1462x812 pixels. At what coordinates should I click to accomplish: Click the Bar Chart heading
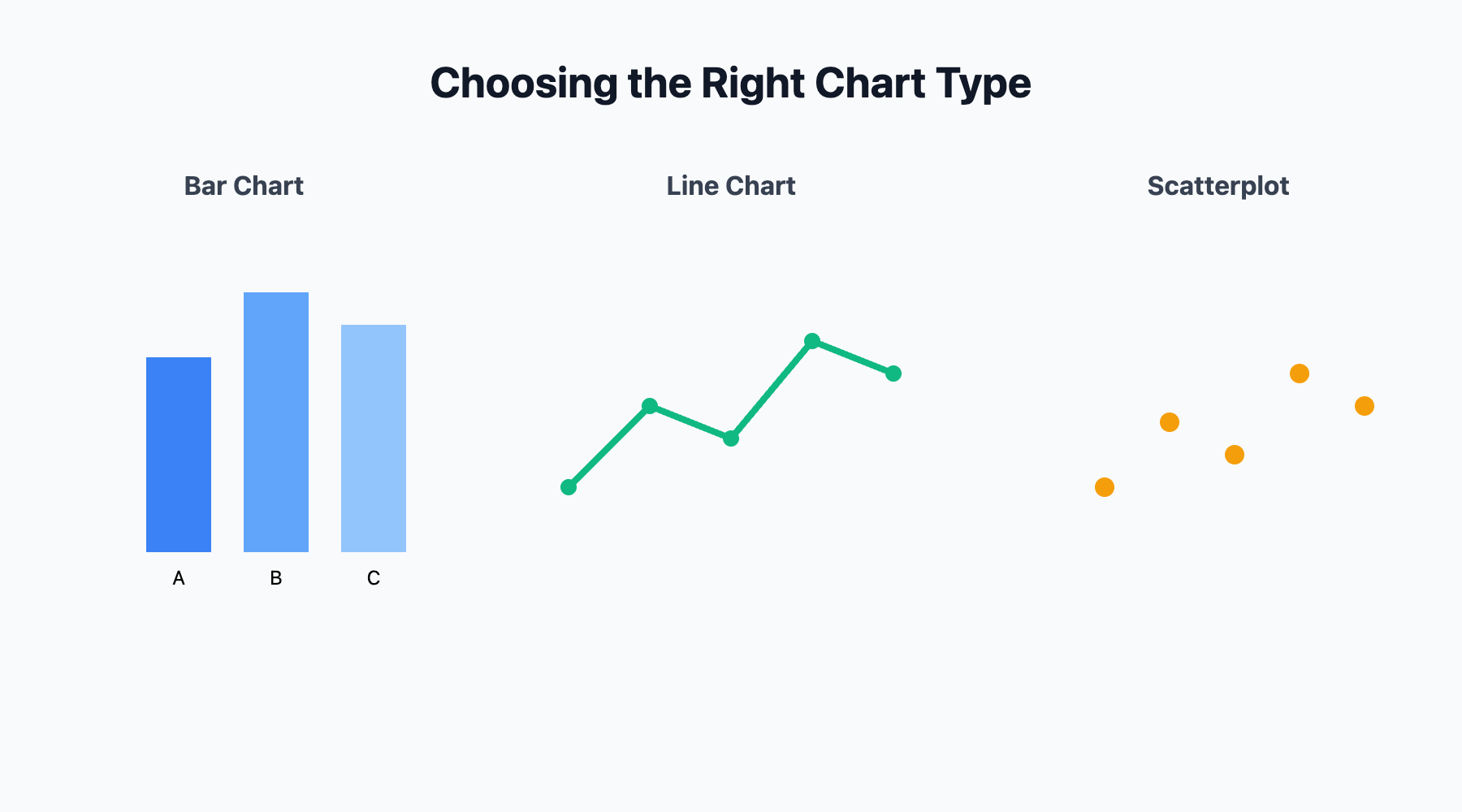click(x=244, y=186)
